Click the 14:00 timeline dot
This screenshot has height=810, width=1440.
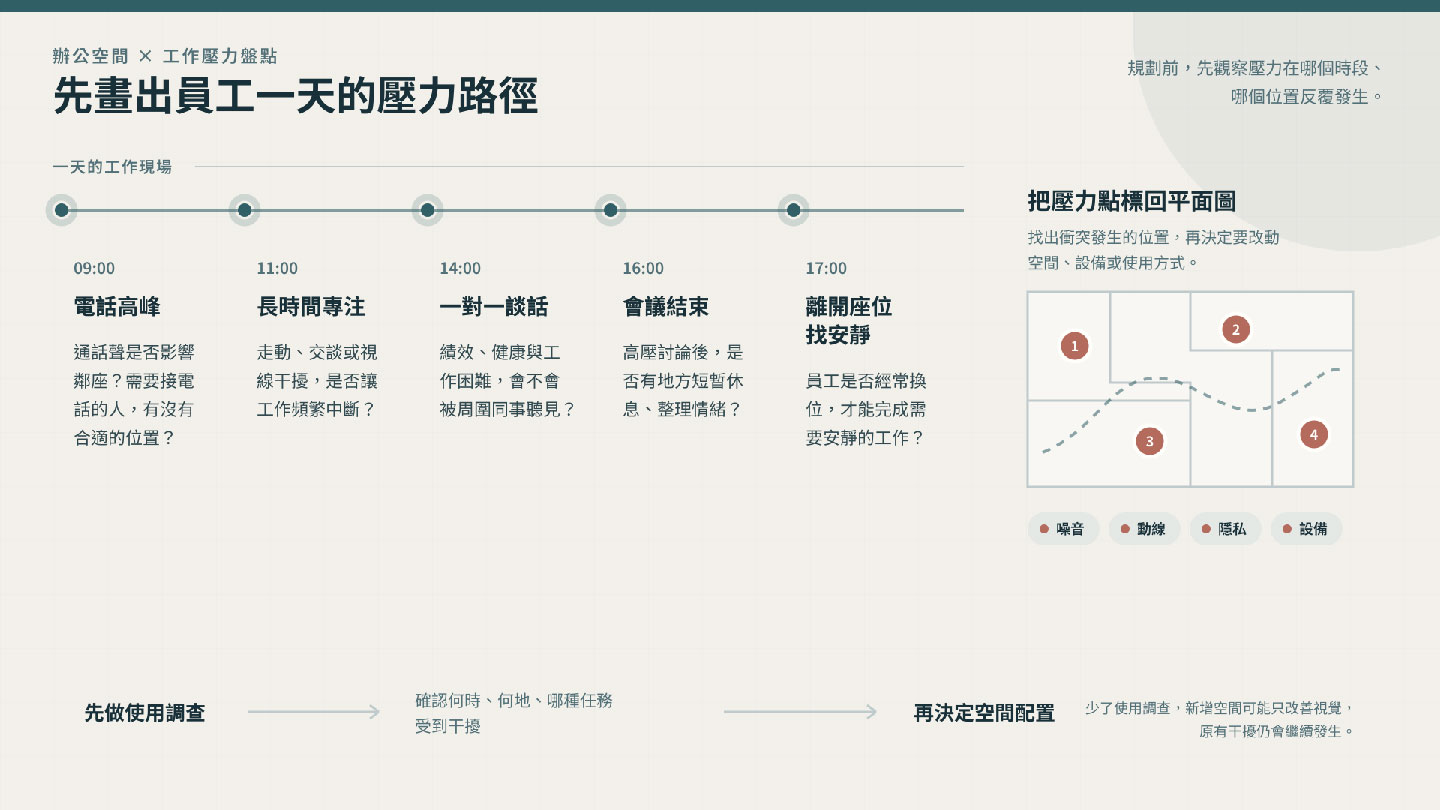tap(427, 210)
